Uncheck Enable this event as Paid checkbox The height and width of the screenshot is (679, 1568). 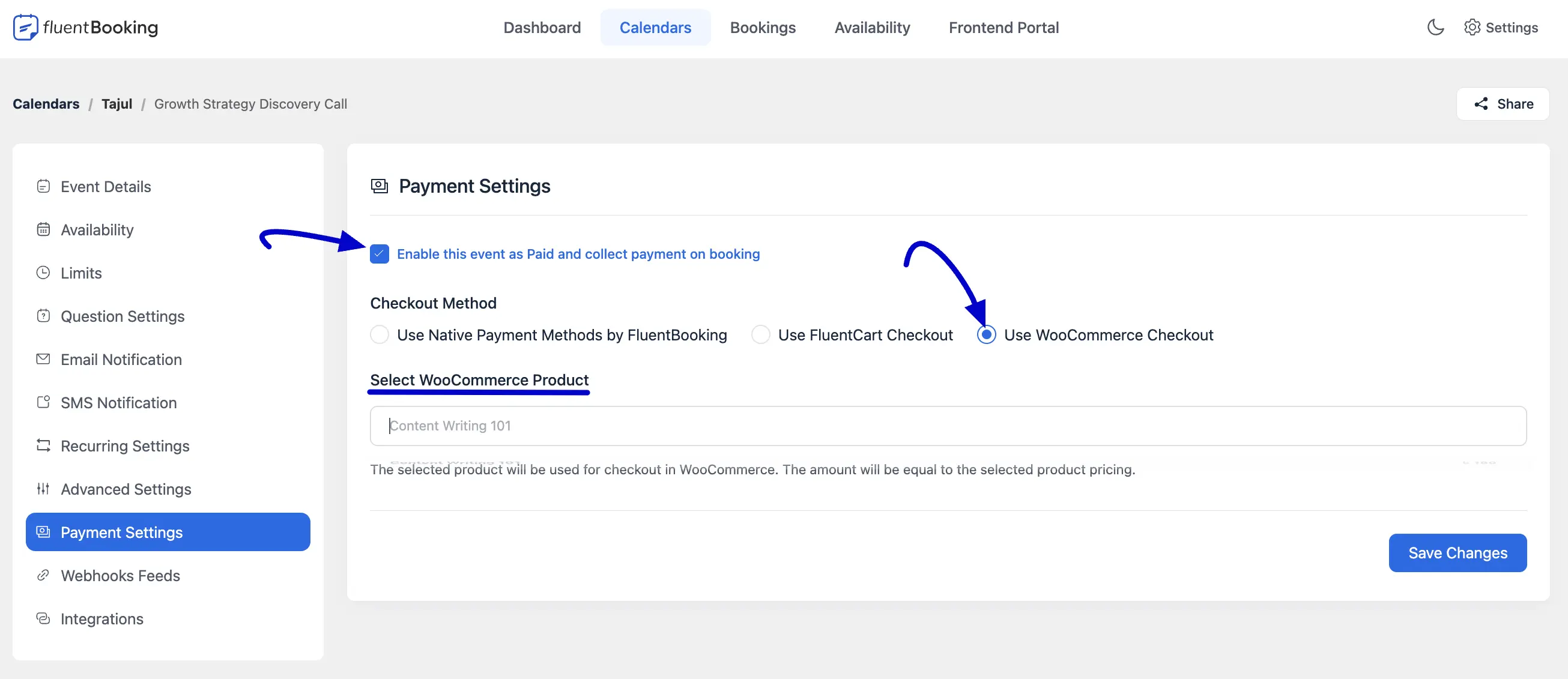(x=379, y=254)
